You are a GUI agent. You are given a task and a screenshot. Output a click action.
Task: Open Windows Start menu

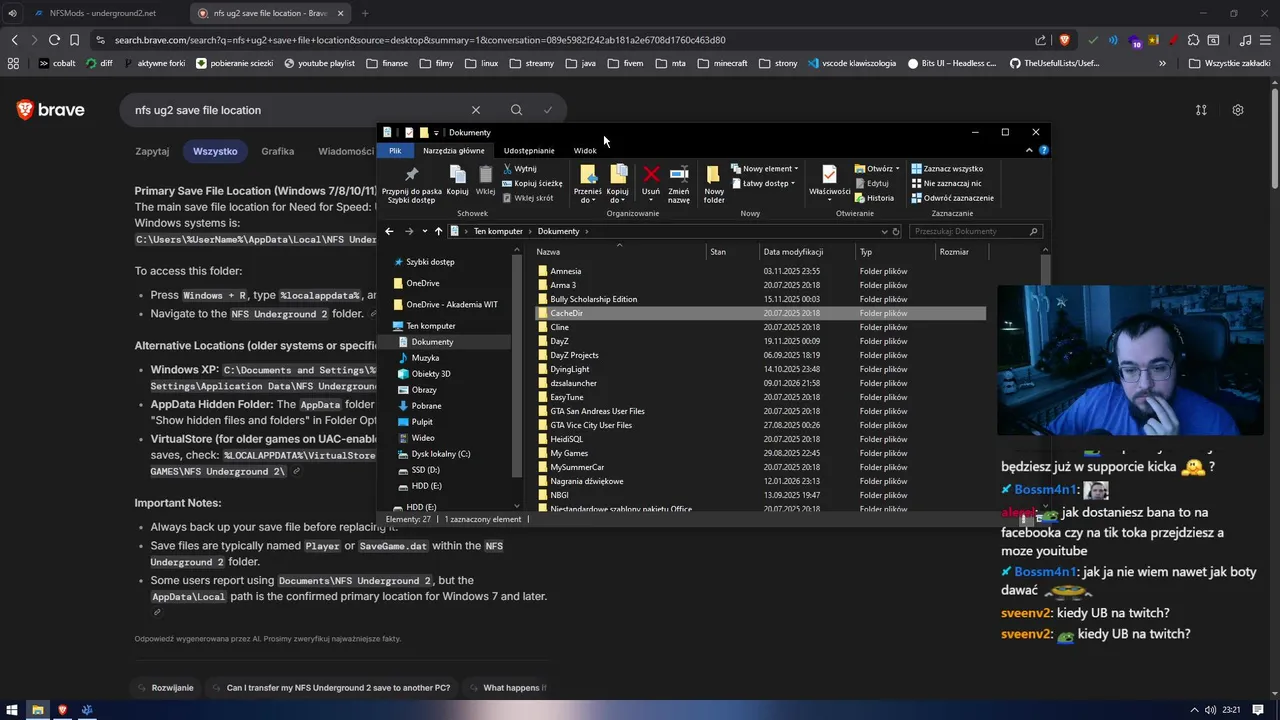pyautogui.click(x=12, y=710)
